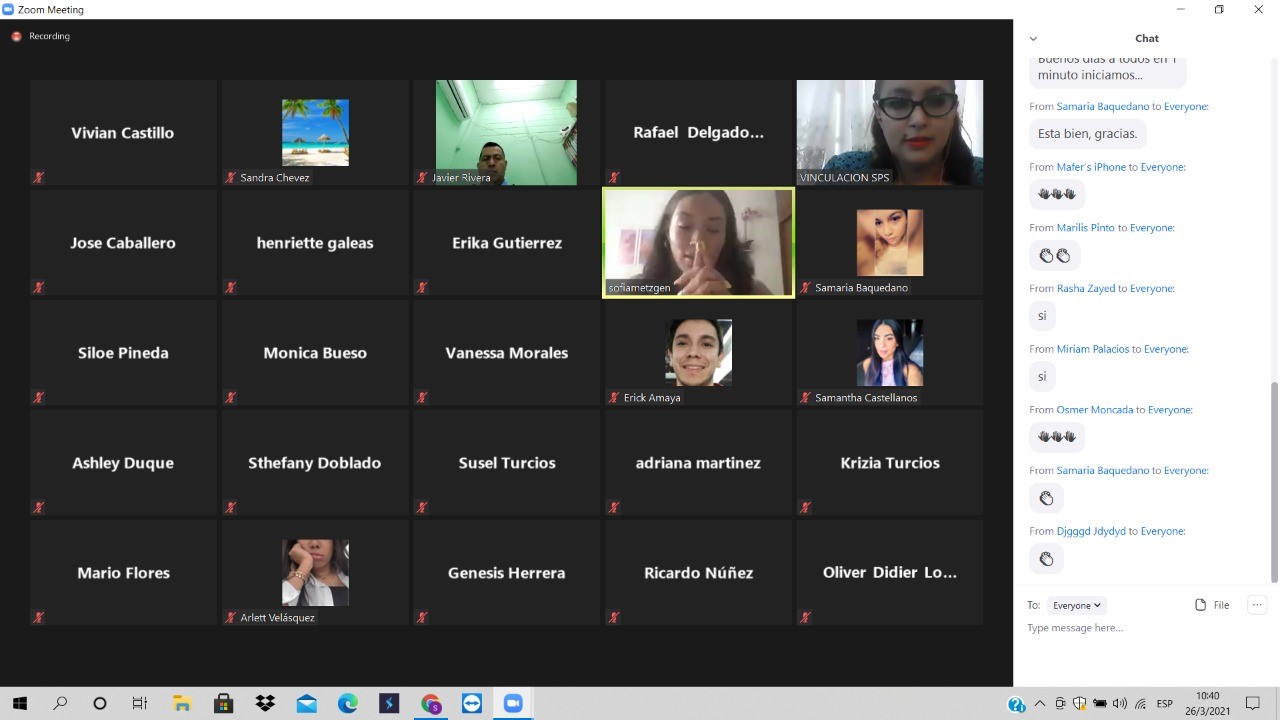Click the muted mic icon on Sthefany Doblado
This screenshot has width=1280, height=720.
pos(231,508)
